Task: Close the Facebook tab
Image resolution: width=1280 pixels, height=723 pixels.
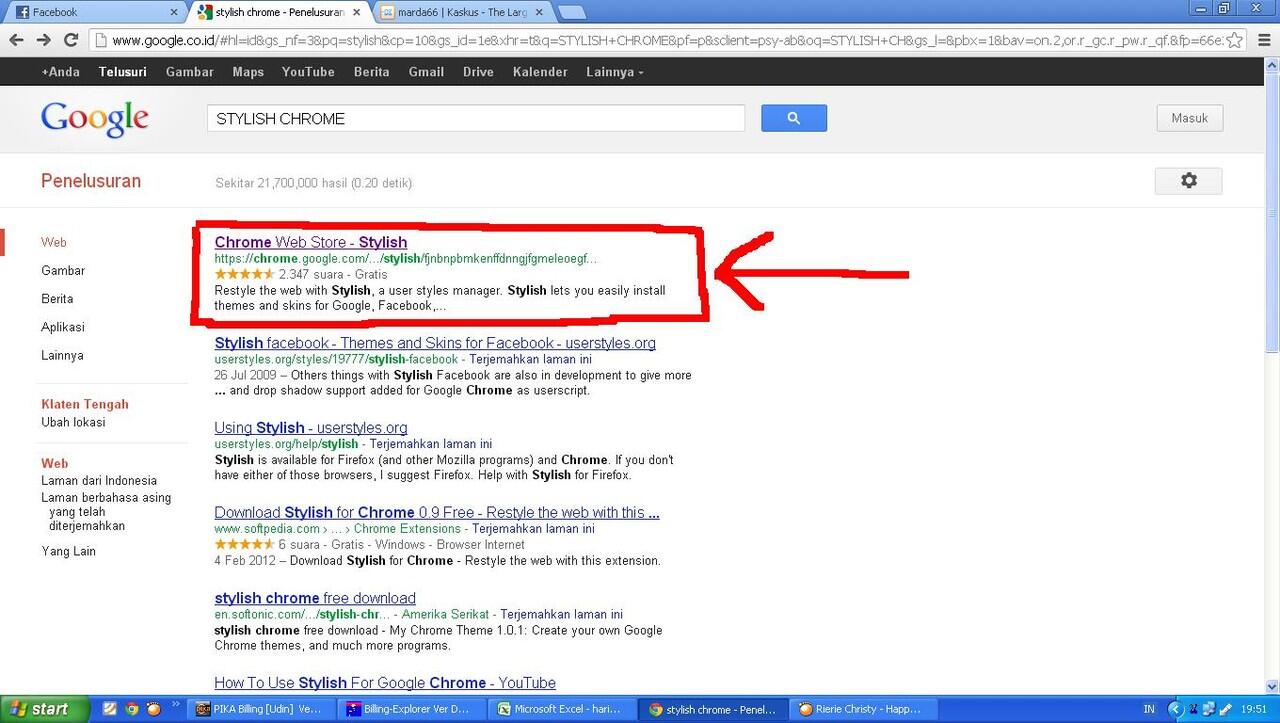Action: pos(174,12)
